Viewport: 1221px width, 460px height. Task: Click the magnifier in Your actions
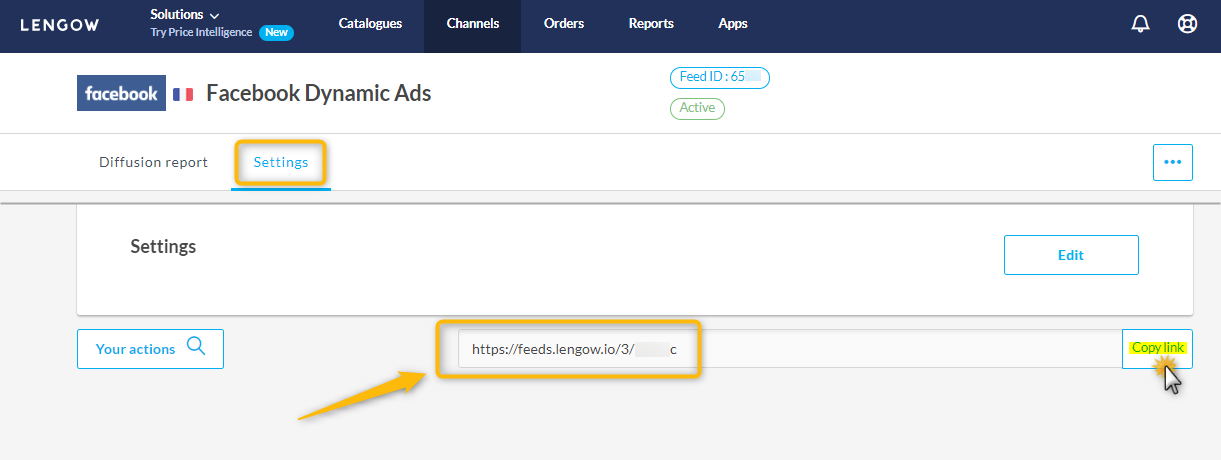[196, 347]
